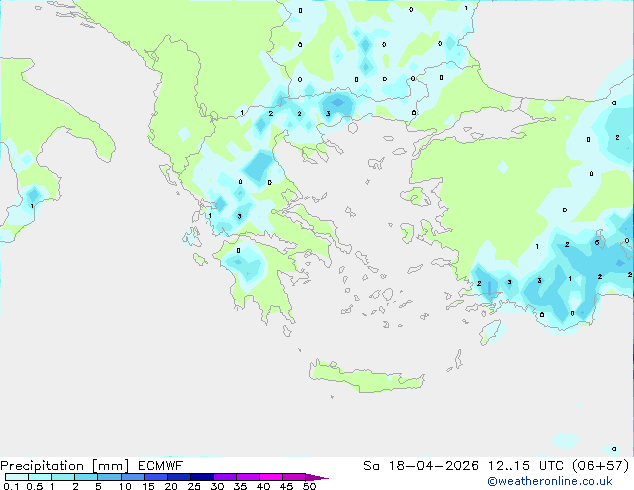Click the legend label '25'
Image resolution: width=634 pixels, height=490 pixels.
[x=194, y=486]
